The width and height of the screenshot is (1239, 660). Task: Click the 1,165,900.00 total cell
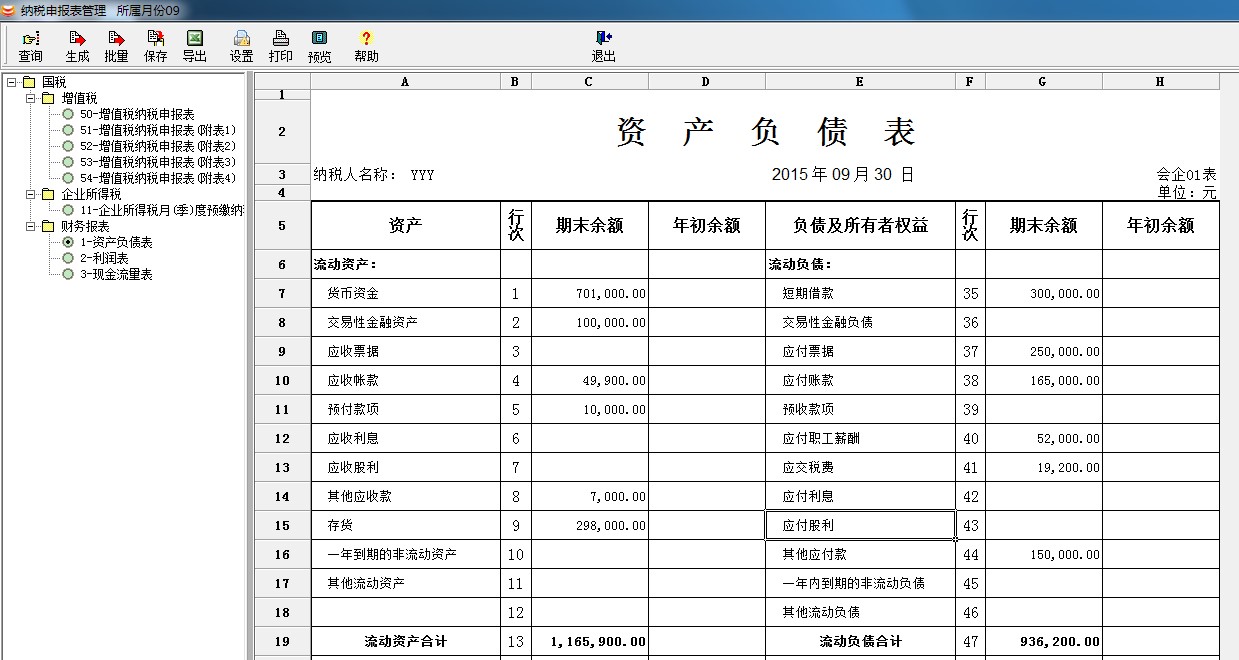point(589,641)
